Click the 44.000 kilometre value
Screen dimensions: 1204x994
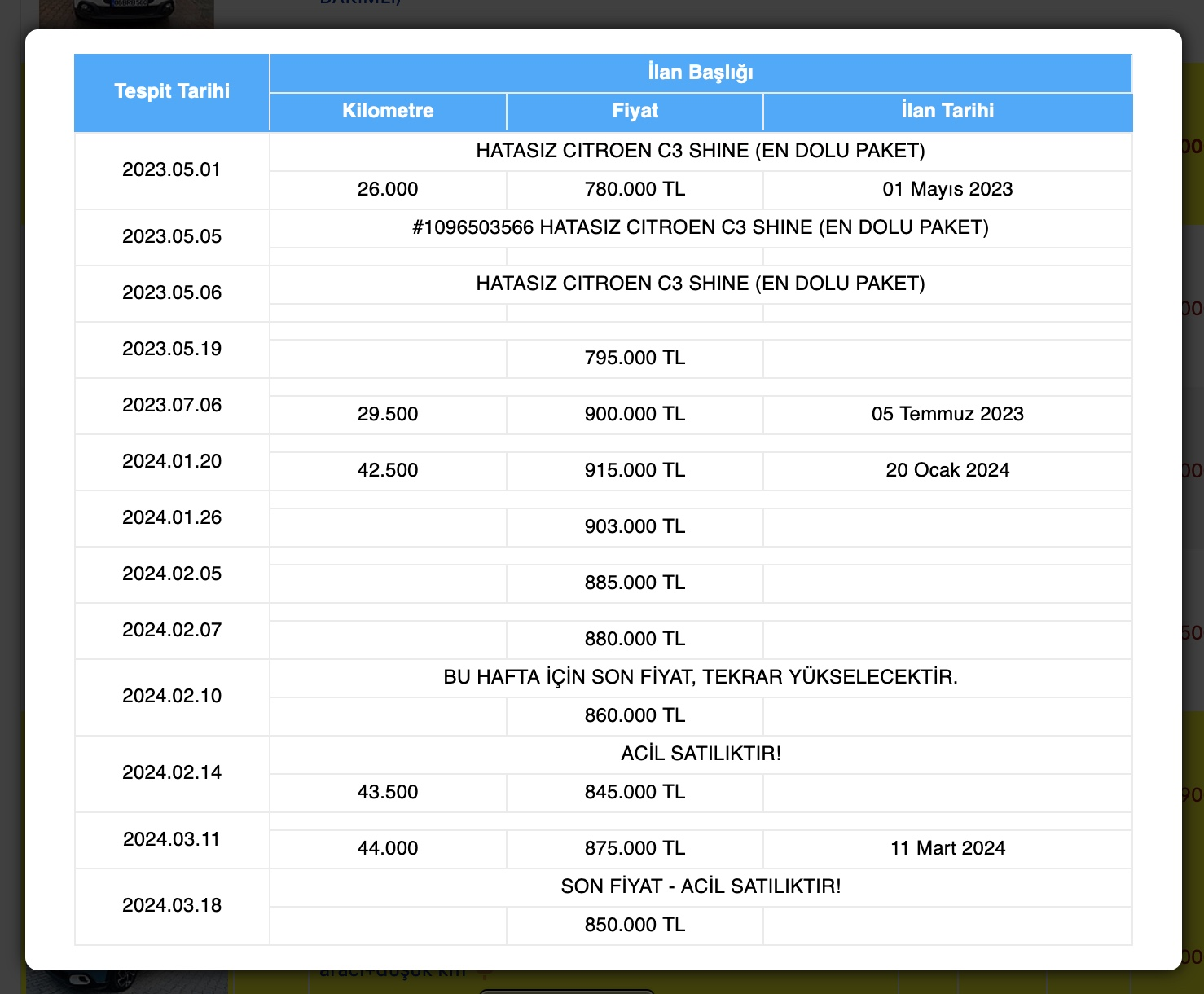click(388, 848)
